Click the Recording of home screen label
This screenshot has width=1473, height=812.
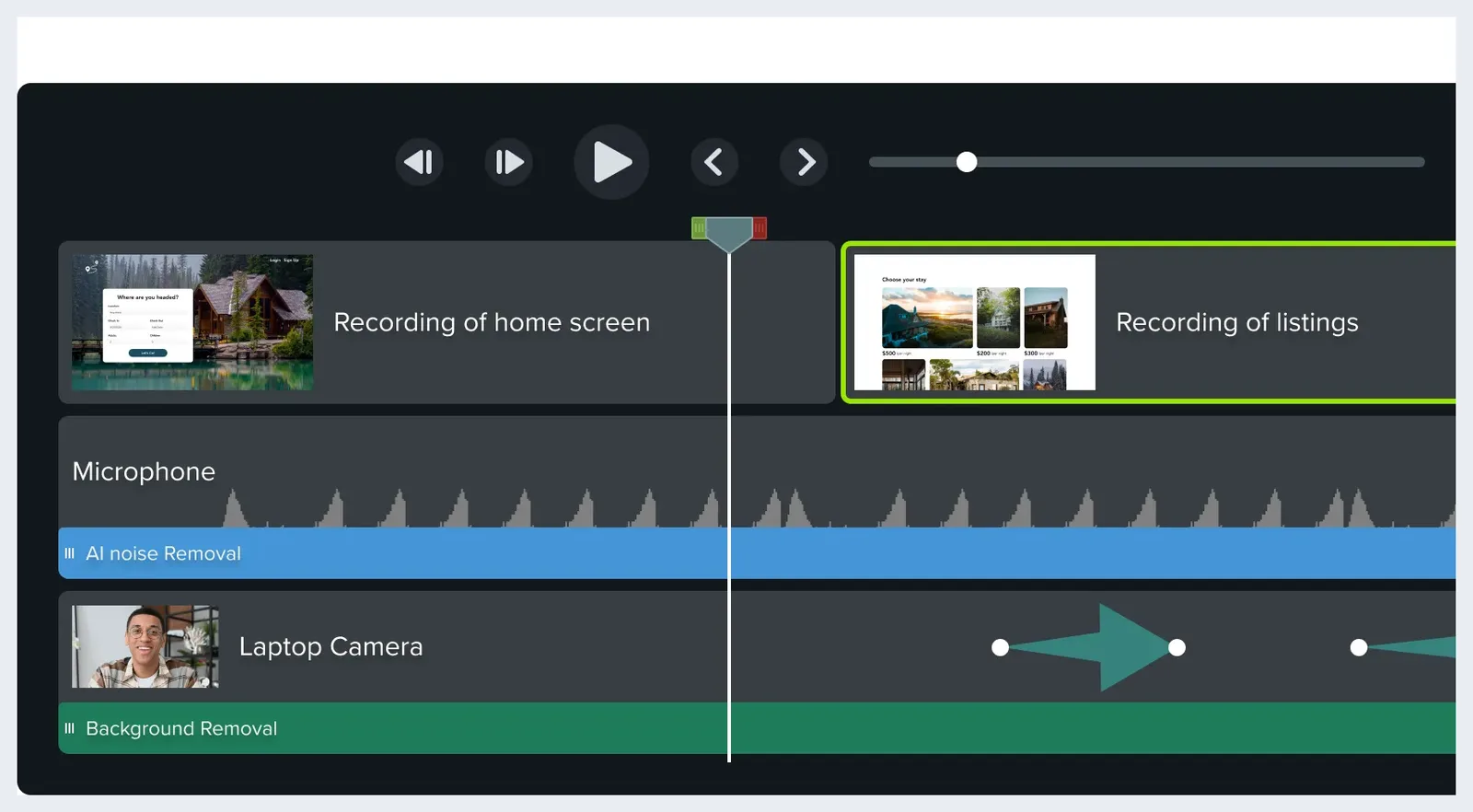point(492,322)
